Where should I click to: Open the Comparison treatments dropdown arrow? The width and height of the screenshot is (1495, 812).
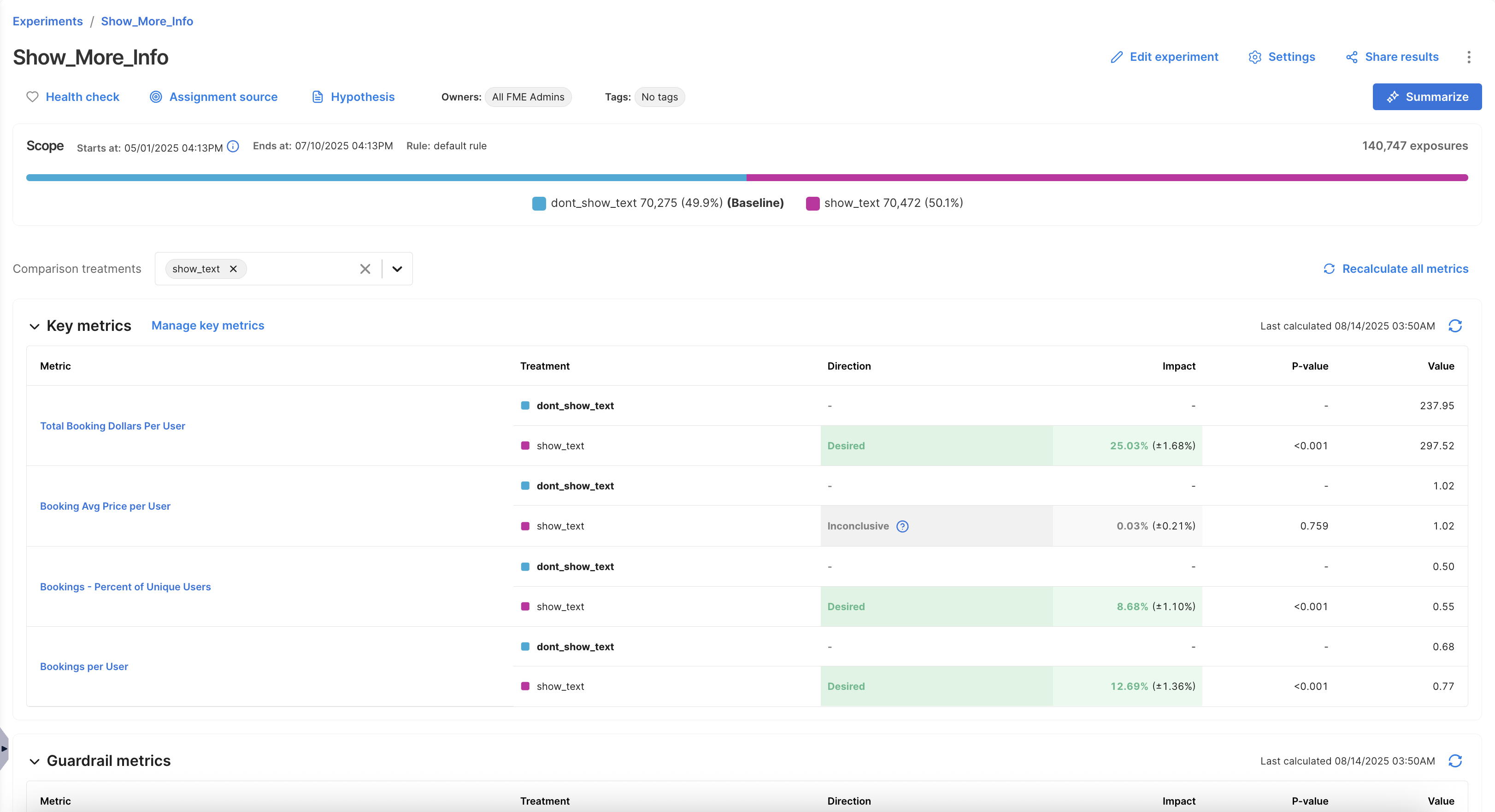(397, 269)
